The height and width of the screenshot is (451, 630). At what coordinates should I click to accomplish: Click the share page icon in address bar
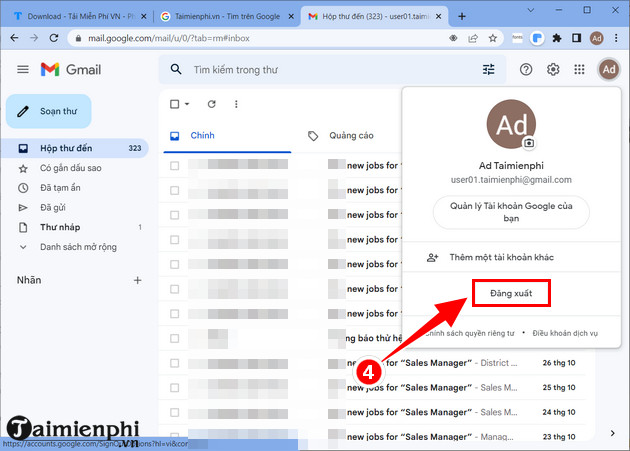473,38
